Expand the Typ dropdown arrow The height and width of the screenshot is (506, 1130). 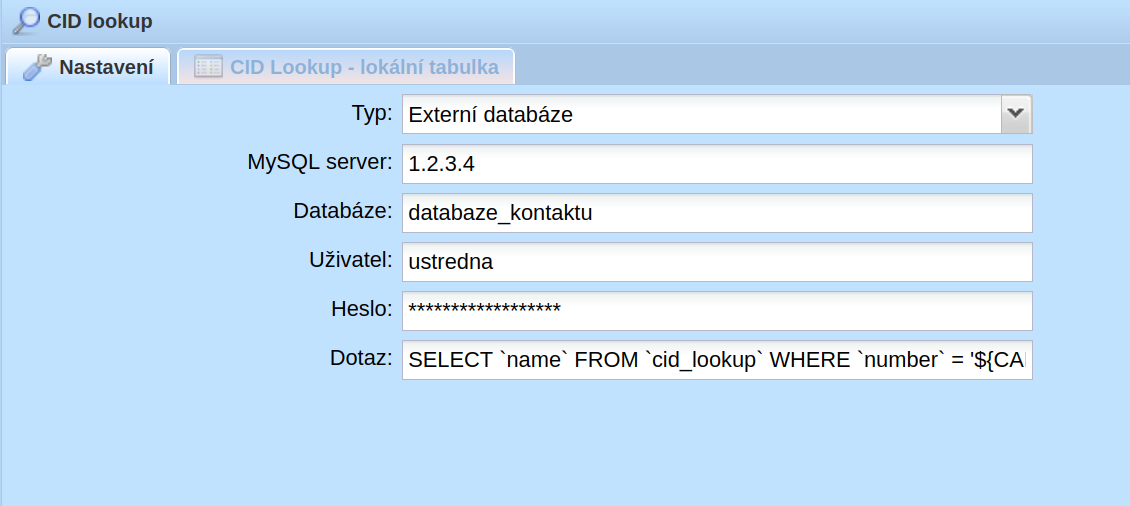pos(1016,114)
